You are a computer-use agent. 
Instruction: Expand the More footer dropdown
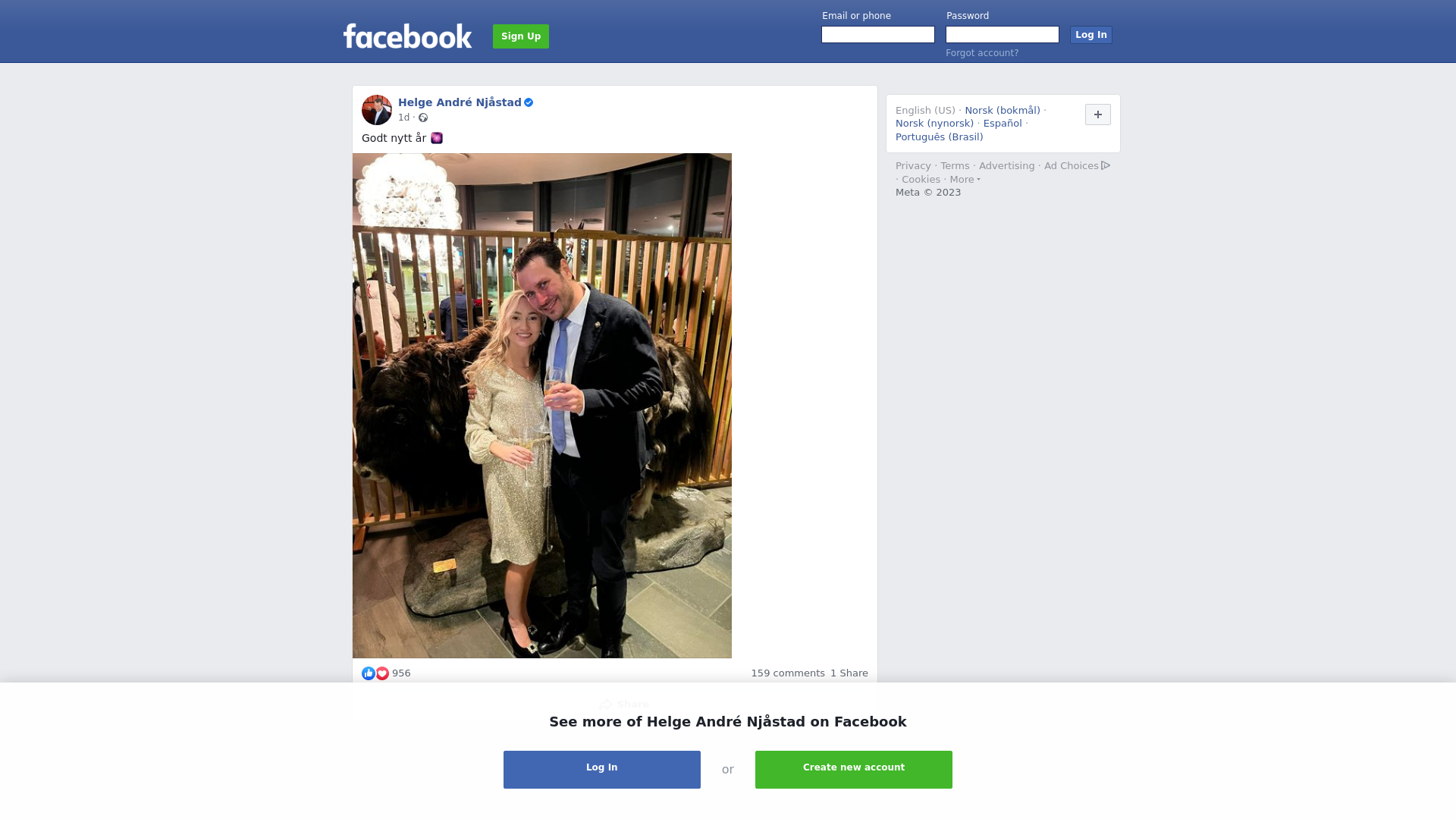(965, 180)
